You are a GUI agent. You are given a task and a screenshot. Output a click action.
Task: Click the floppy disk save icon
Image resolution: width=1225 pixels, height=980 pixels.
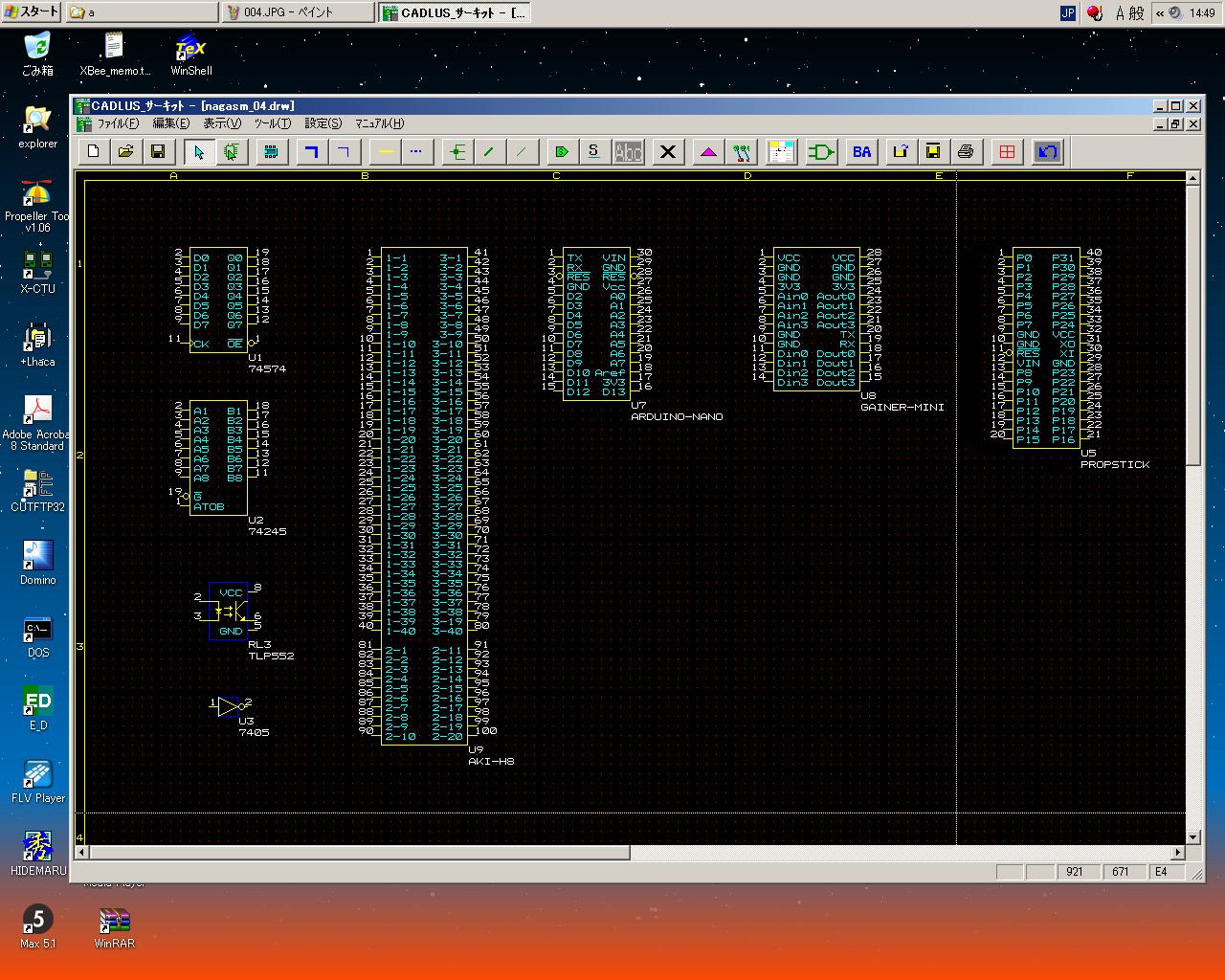158,152
